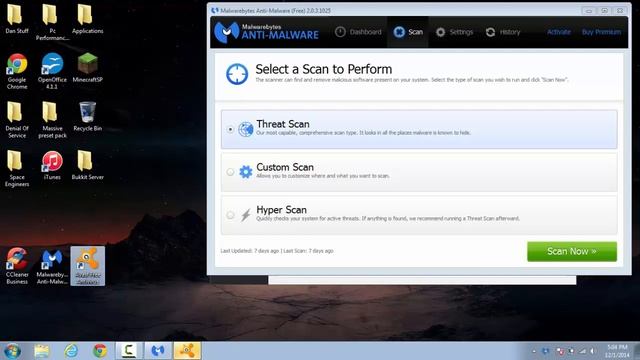Switch to CCleaner taskbar button

pyautogui.click(x=129, y=351)
